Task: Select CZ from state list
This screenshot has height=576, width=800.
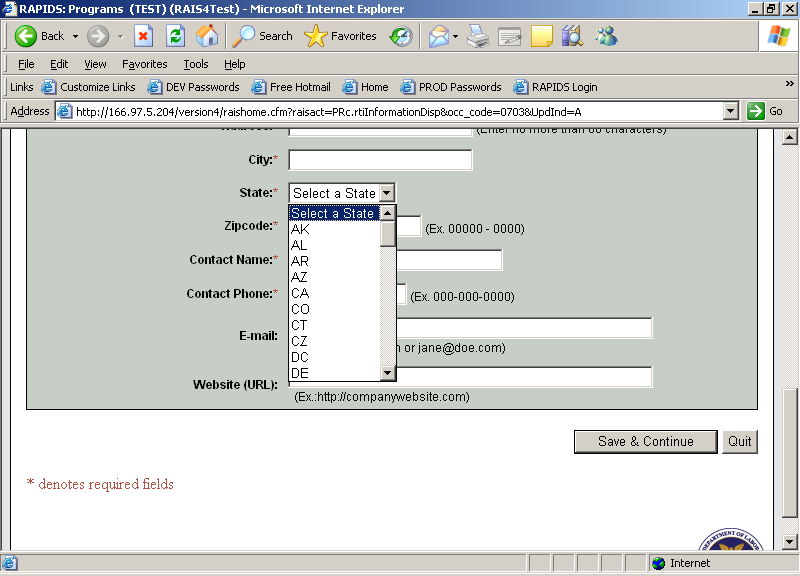Action: (335, 341)
